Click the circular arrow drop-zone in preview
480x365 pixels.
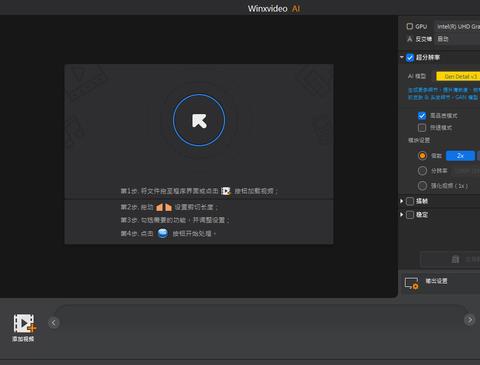199,120
